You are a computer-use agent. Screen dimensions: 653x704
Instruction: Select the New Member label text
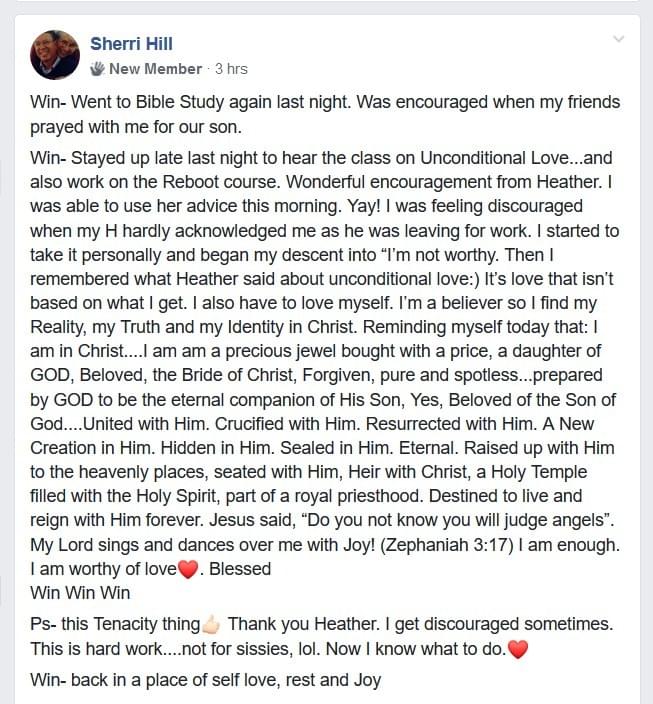(155, 69)
